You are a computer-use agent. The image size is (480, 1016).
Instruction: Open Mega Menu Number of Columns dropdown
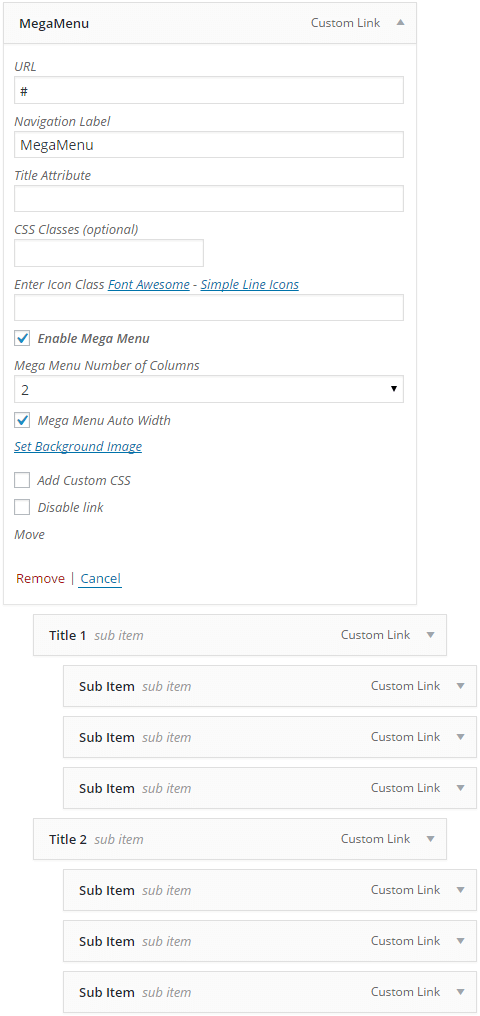[x=209, y=389]
